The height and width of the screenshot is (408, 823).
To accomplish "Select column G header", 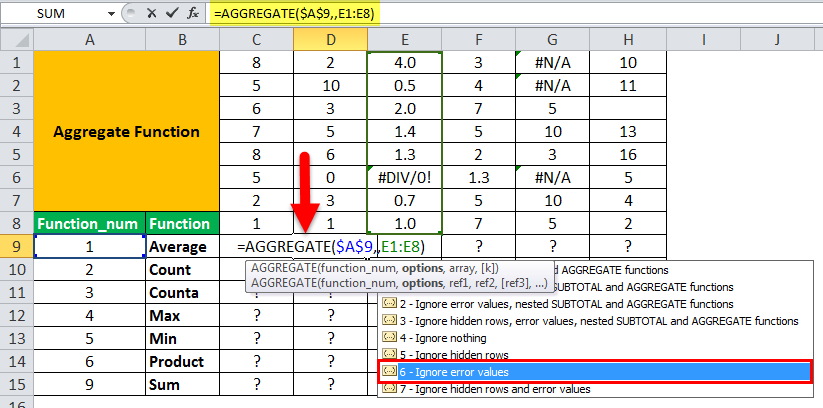I will pyautogui.click(x=553, y=39).
